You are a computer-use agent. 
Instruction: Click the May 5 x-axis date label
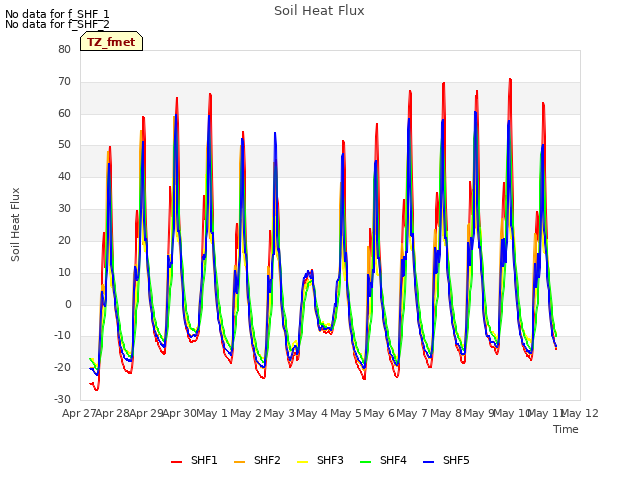[346, 413]
